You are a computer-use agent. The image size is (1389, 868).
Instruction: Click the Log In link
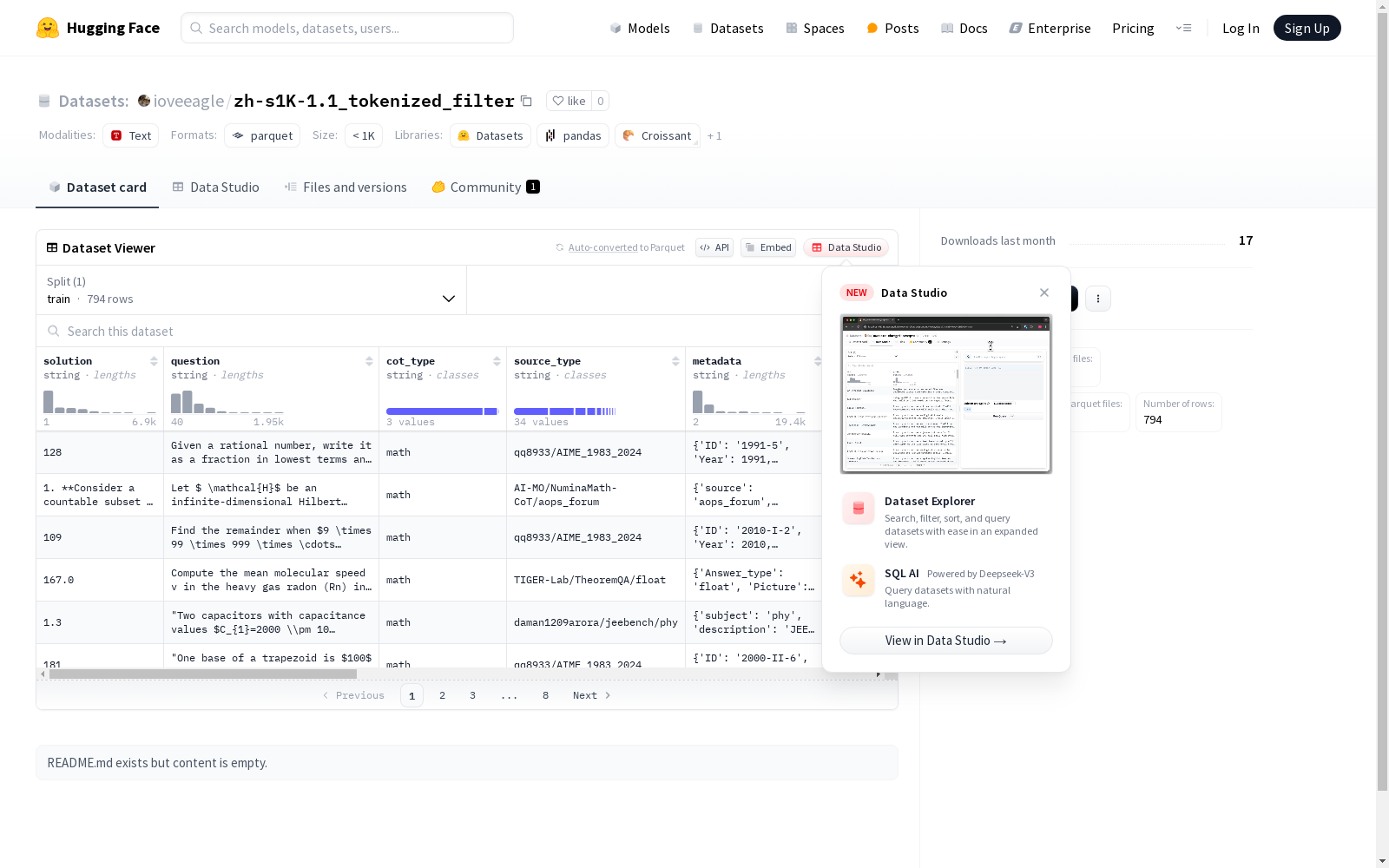point(1241,28)
